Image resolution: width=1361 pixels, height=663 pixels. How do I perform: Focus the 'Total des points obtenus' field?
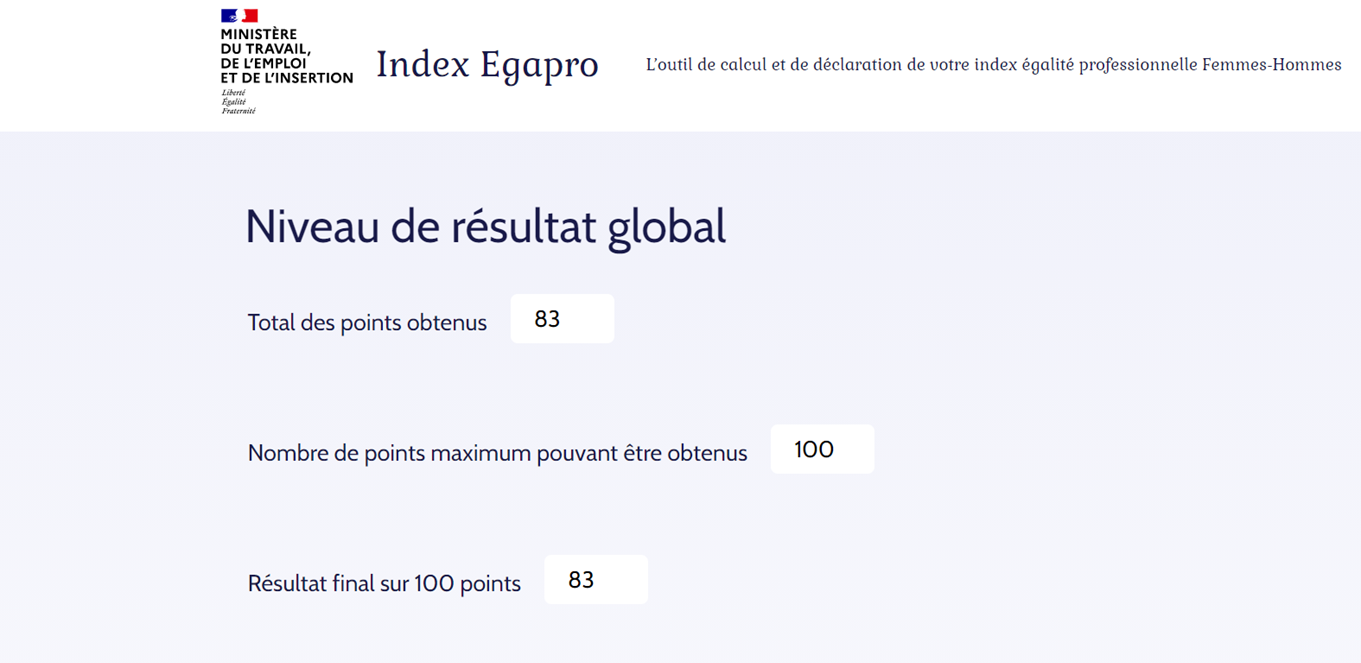(562, 319)
